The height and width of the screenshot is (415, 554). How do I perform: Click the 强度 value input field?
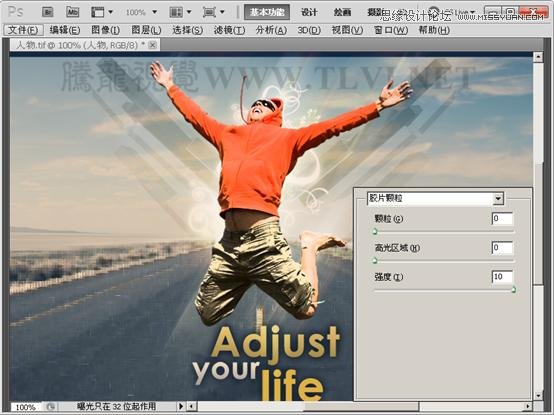pyautogui.click(x=502, y=277)
